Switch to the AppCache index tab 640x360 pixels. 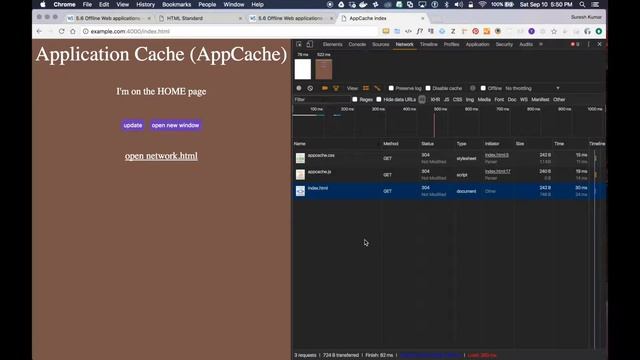[x=368, y=18]
